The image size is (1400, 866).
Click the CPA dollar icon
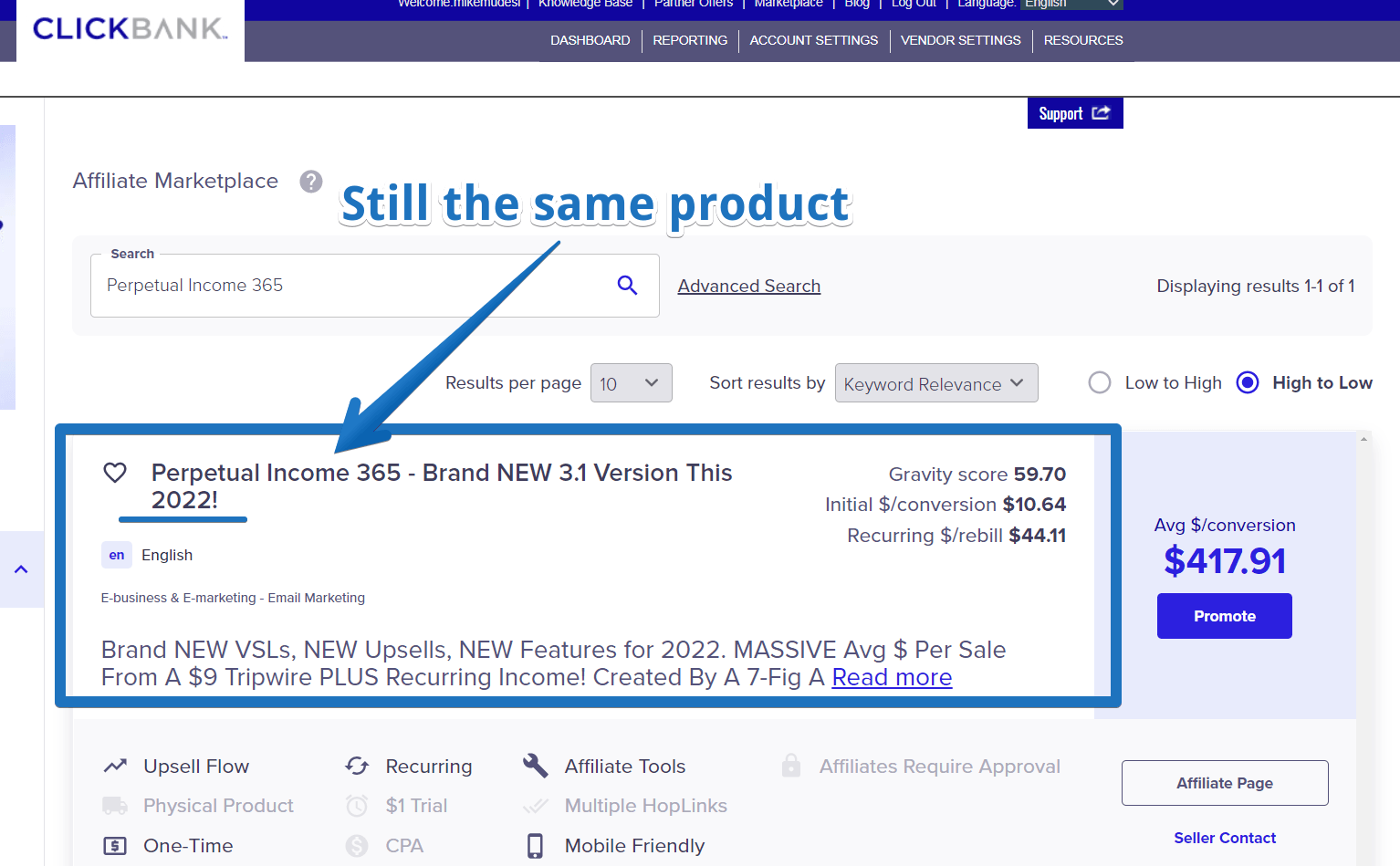[x=357, y=846]
